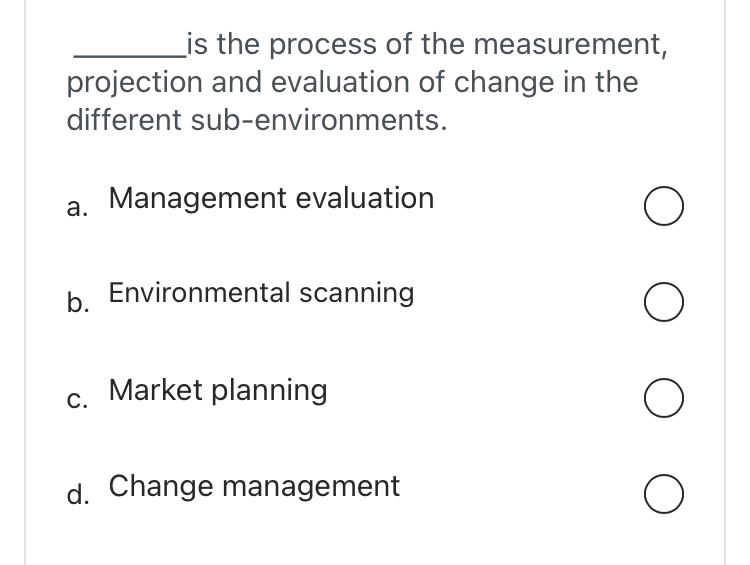Click the option letter 'b.'

click(x=77, y=304)
